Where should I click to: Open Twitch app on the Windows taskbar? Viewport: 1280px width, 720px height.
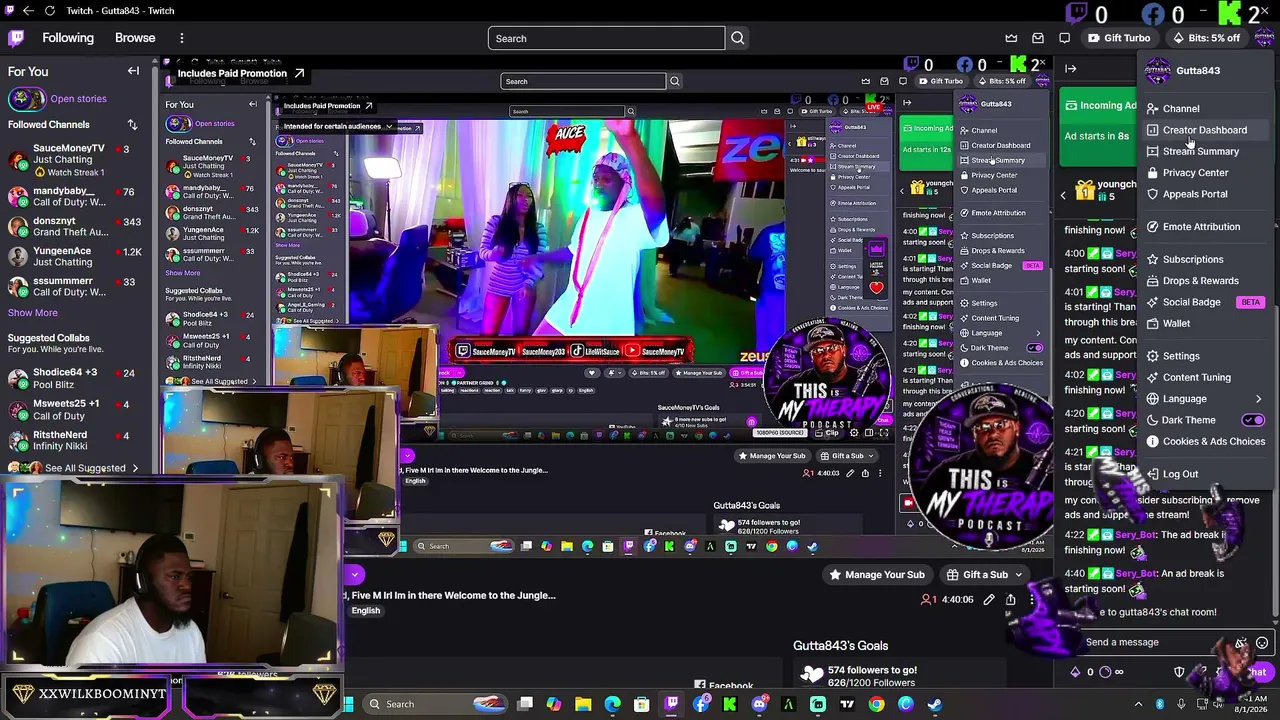coord(671,704)
